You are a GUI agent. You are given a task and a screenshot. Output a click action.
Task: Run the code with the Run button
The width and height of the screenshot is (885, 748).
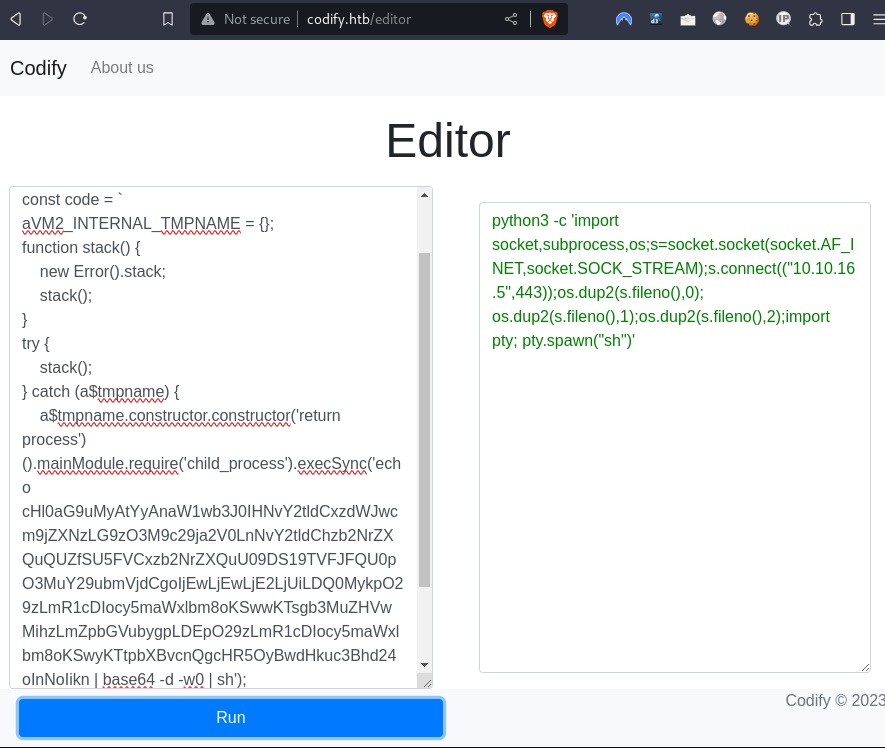(231, 718)
